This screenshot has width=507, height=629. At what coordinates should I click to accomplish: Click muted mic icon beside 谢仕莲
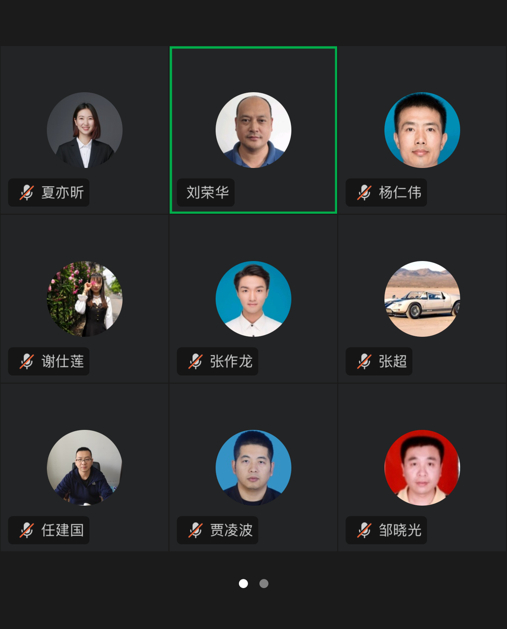point(27,361)
